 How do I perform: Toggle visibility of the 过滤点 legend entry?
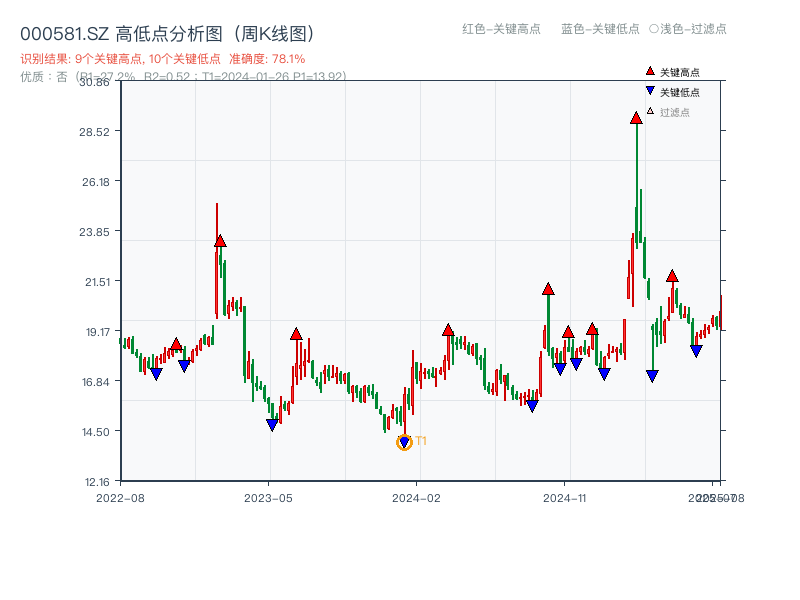click(675, 110)
